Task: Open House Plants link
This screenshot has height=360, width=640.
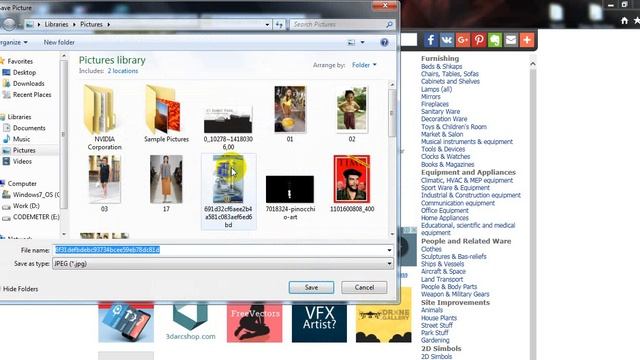Action: pyautogui.click(x=439, y=318)
